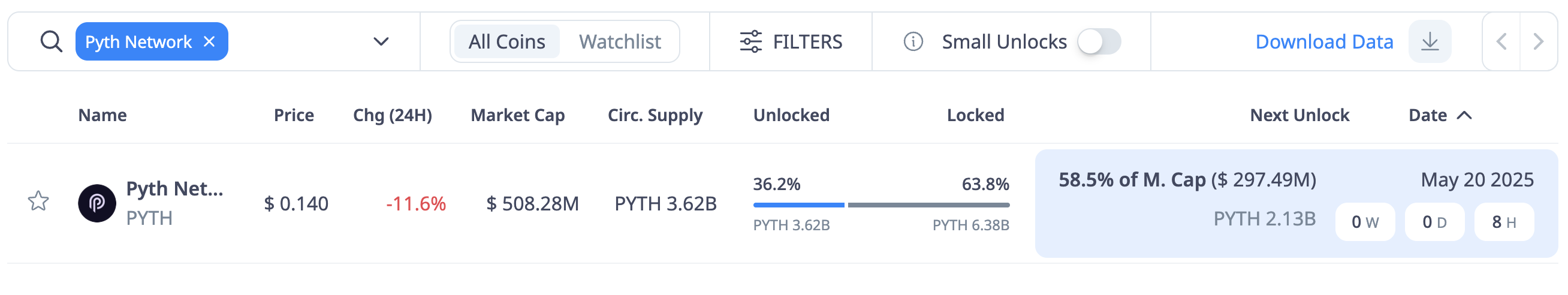
Task: Star Pyth Network for the watchlist
Action: [x=38, y=201]
